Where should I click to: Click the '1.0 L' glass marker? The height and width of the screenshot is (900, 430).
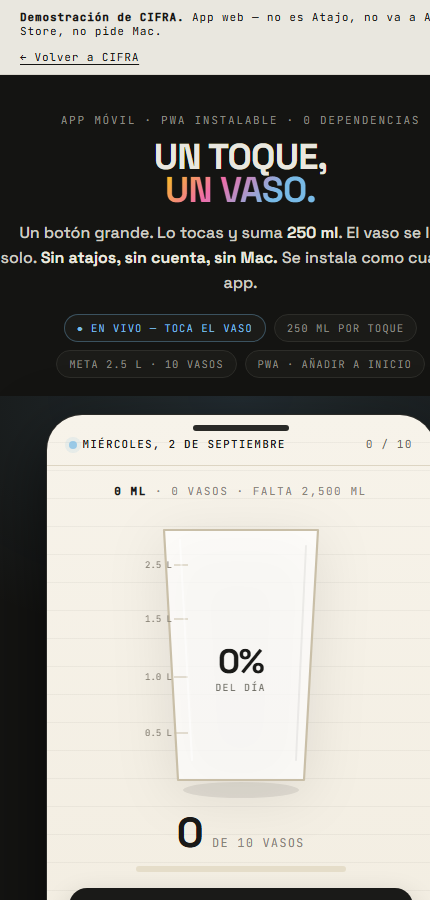click(x=158, y=677)
